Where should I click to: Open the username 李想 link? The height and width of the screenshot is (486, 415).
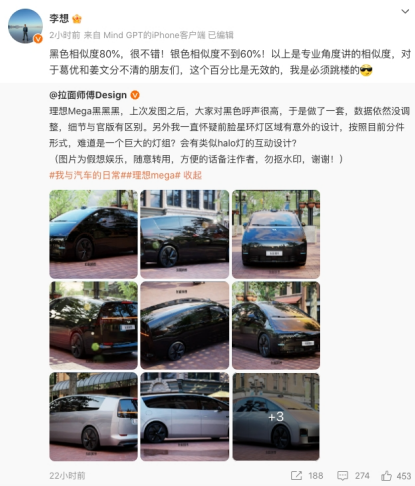pyautogui.click(x=59, y=19)
